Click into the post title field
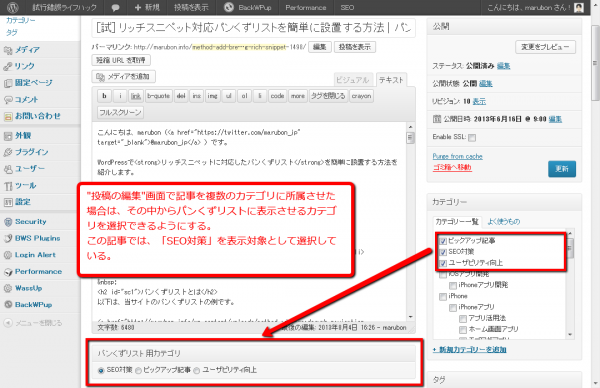Image resolution: width=600 pixels, height=388 pixels. [x=254, y=28]
